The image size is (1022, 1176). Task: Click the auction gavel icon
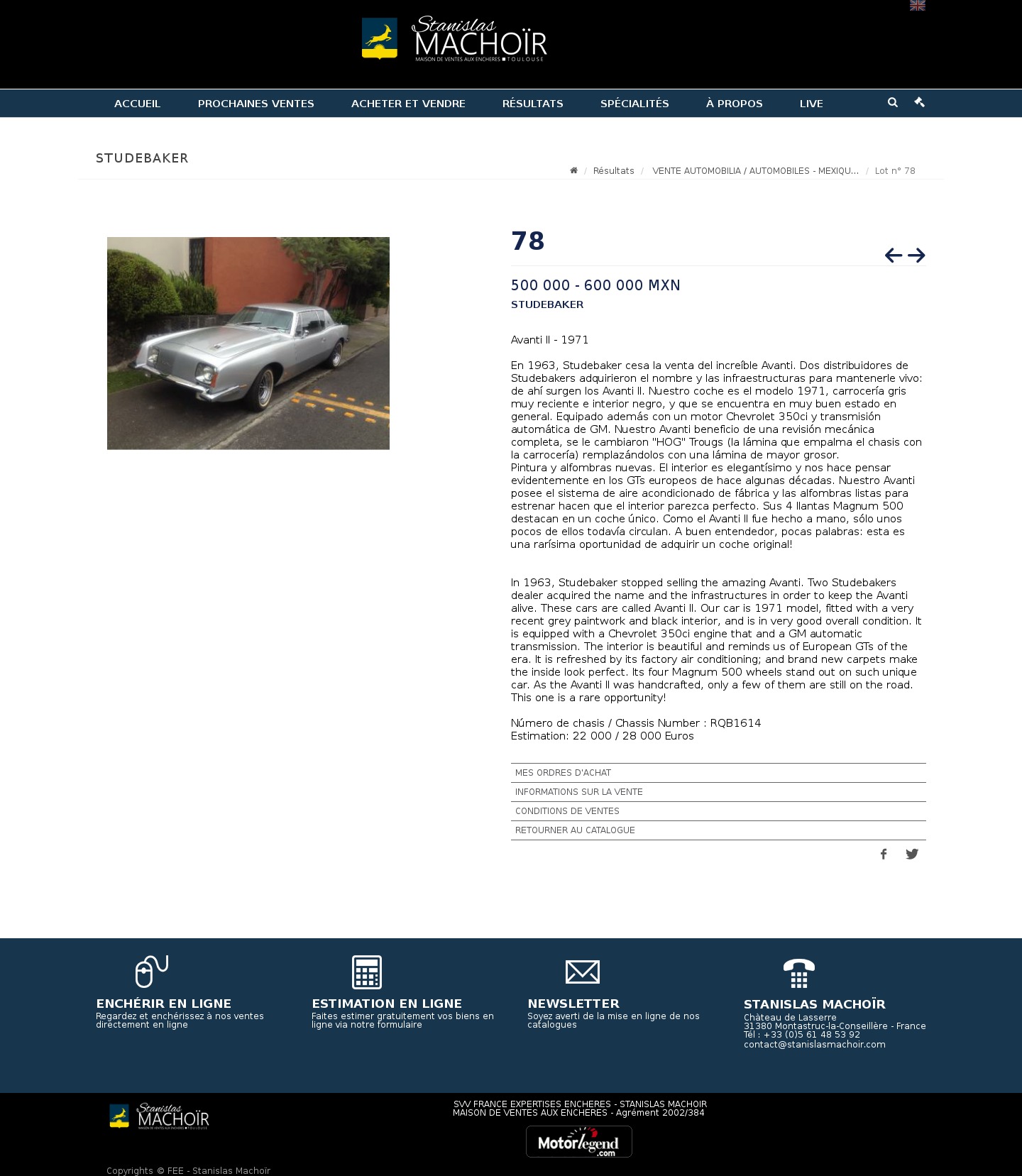tap(919, 102)
